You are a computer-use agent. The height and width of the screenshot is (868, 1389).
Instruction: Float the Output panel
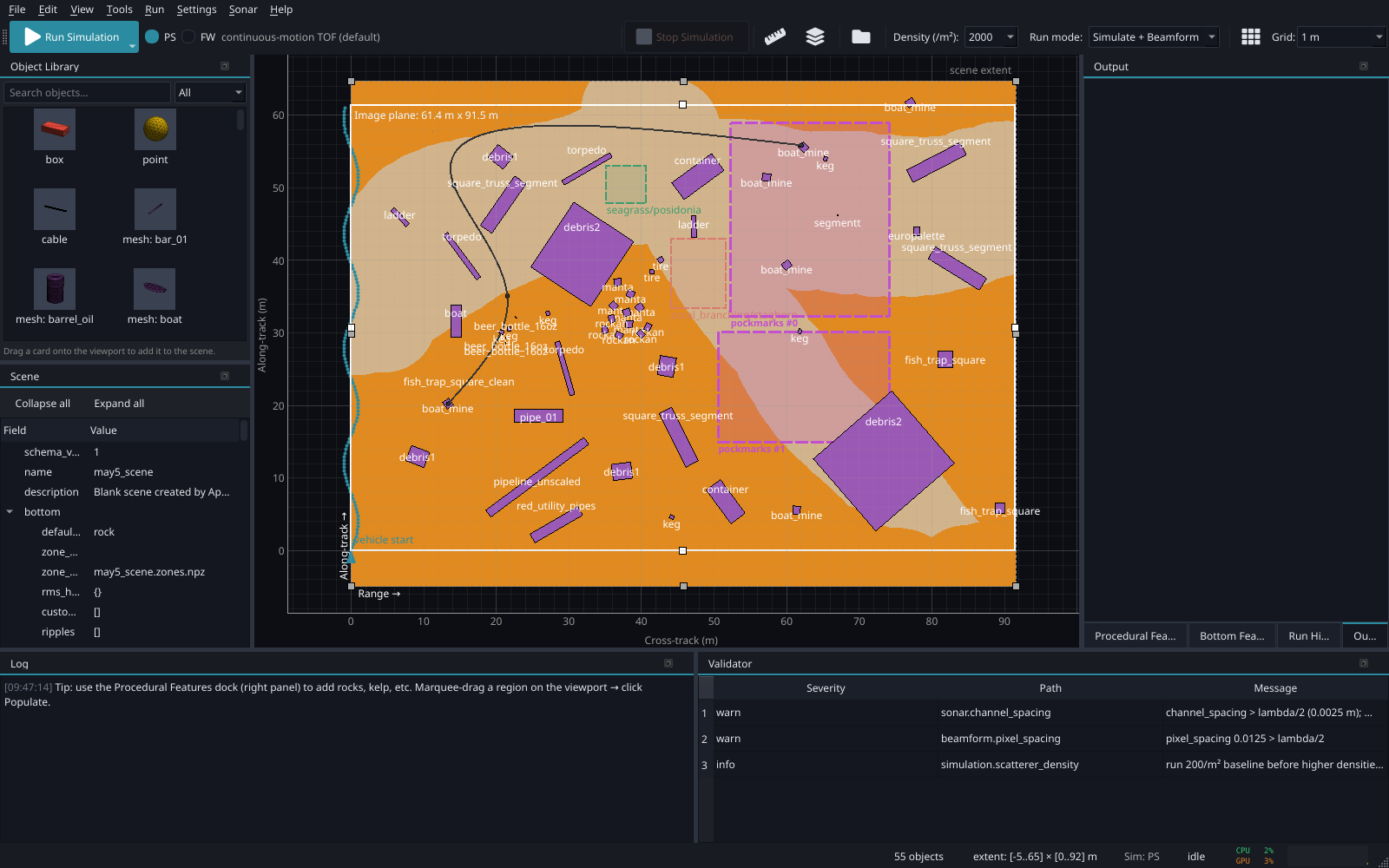click(1364, 66)
